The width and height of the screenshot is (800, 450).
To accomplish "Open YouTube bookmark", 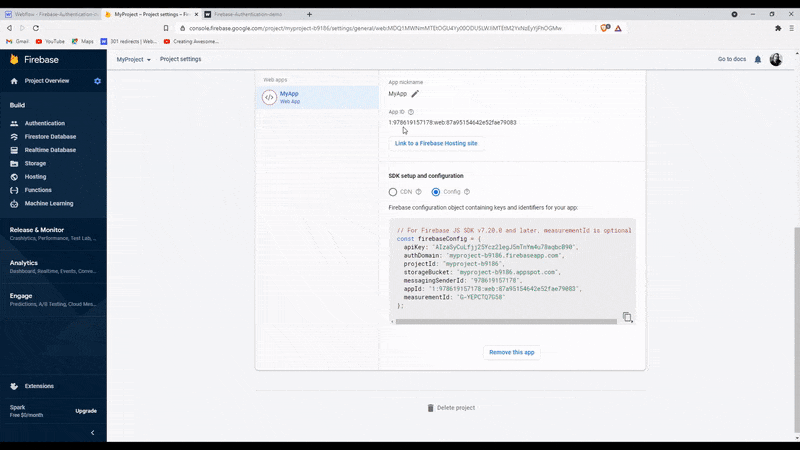I will (50, 41).
